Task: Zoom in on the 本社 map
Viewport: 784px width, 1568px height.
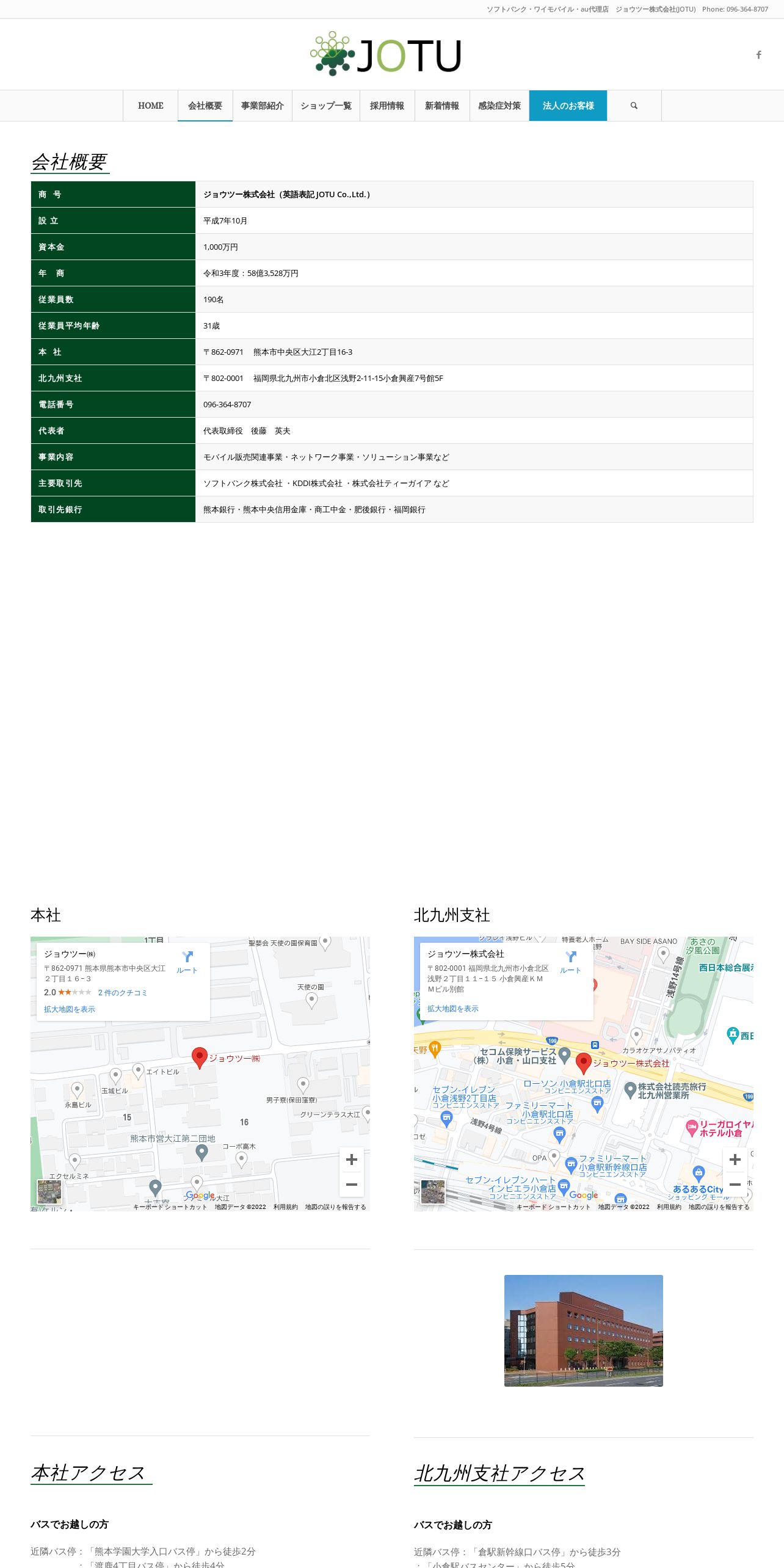Action: 352,1160
